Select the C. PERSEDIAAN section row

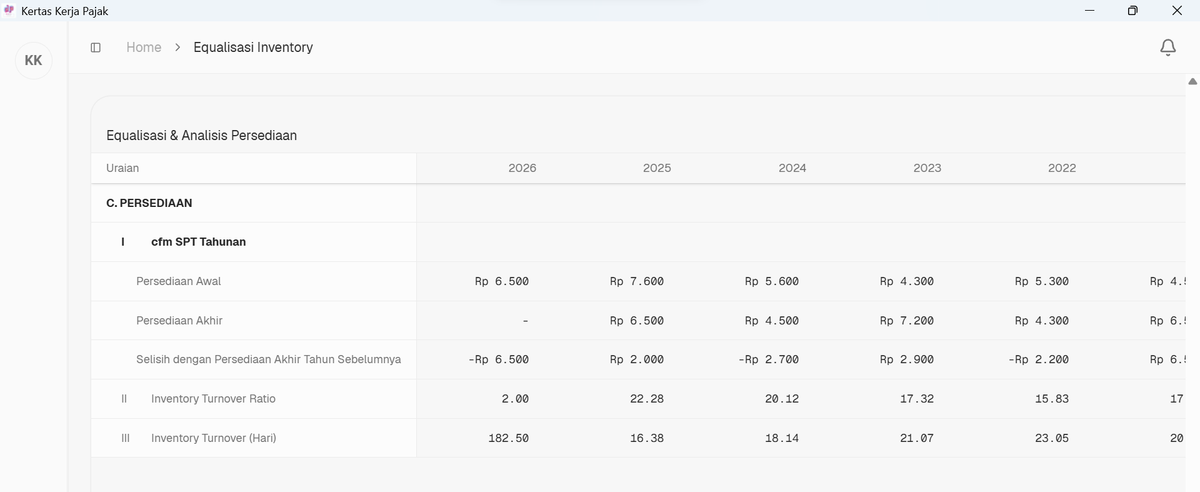pyautogui.click(x=149, y=203)
